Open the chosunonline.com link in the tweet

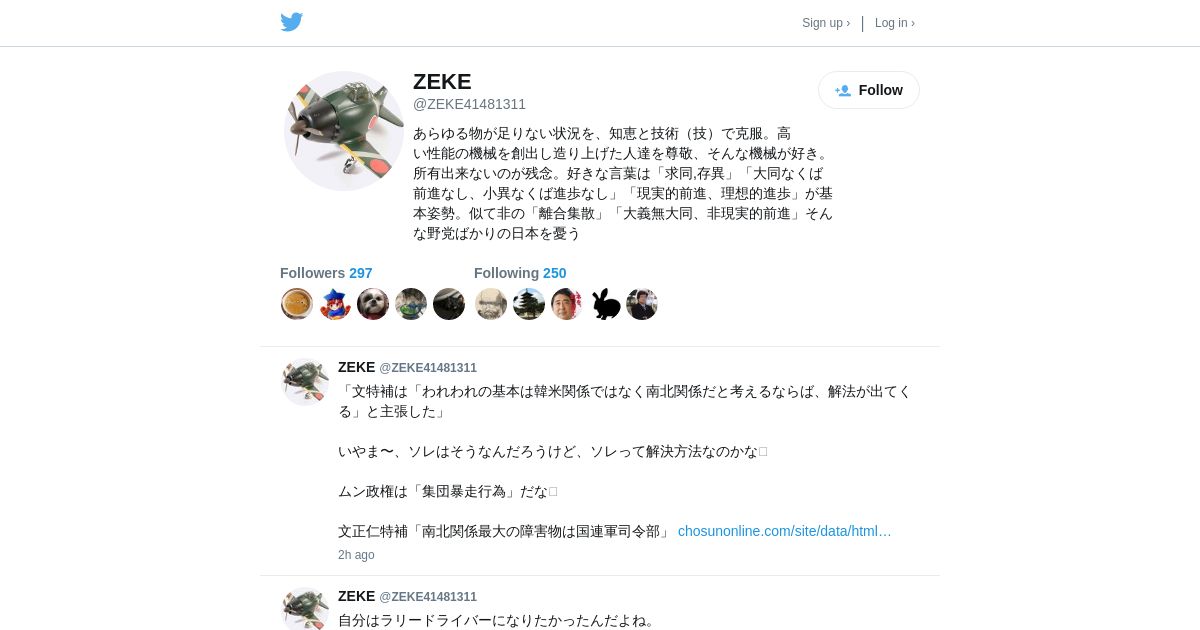[x=785, y=531]
